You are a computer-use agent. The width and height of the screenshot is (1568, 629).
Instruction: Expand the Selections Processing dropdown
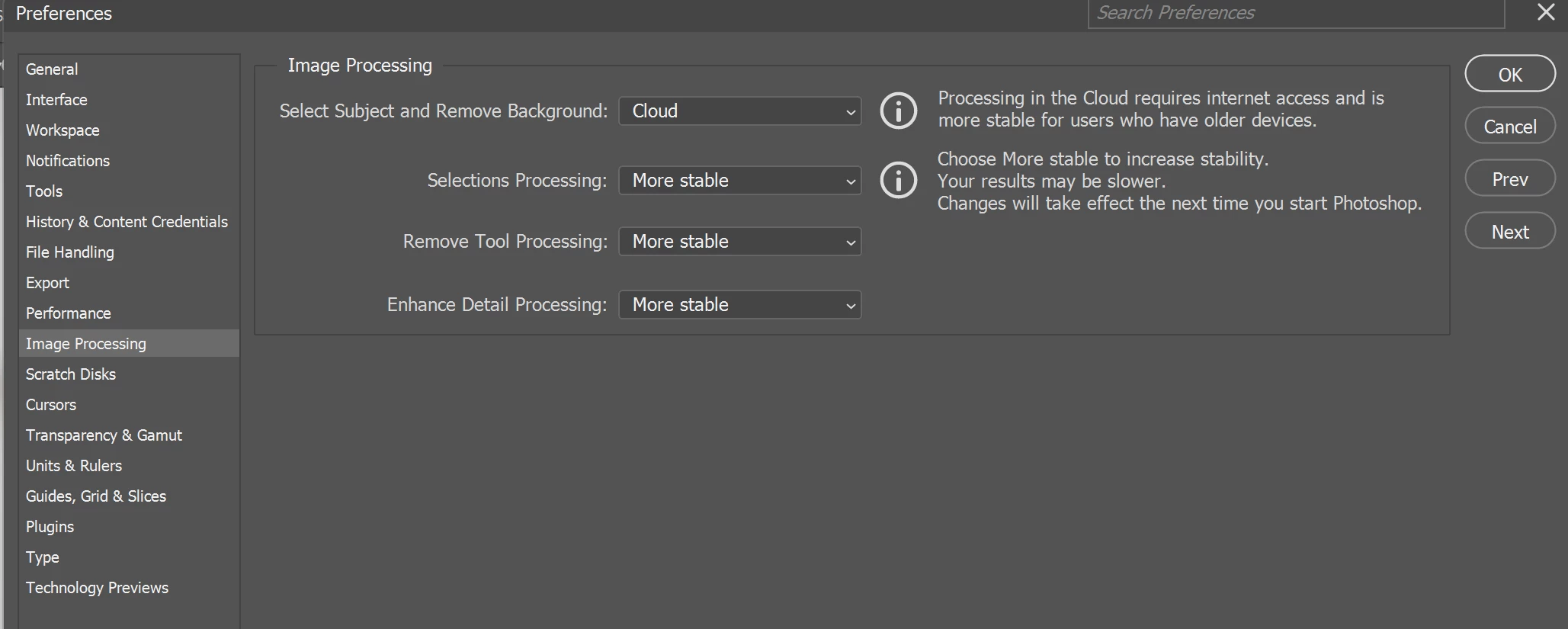[739, 181]
